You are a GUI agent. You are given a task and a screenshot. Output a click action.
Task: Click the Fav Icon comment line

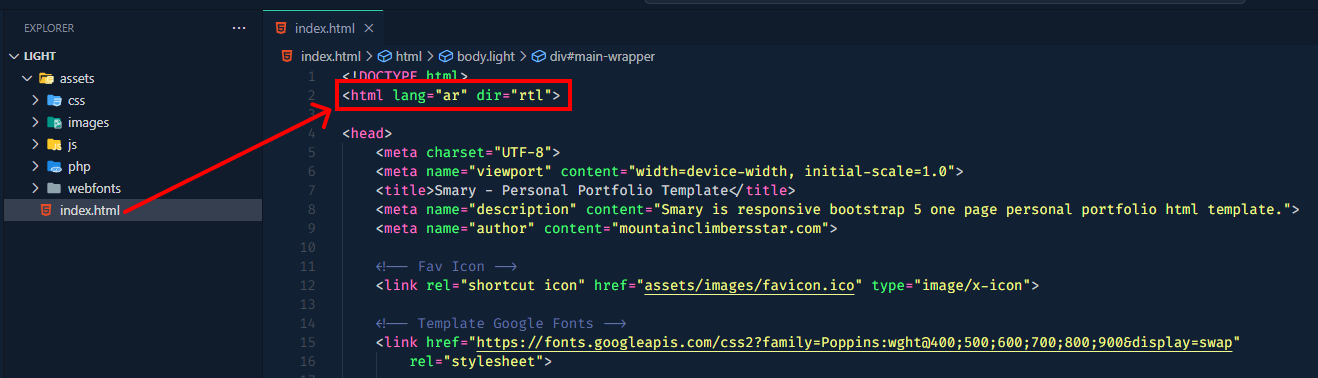point(446,267)
